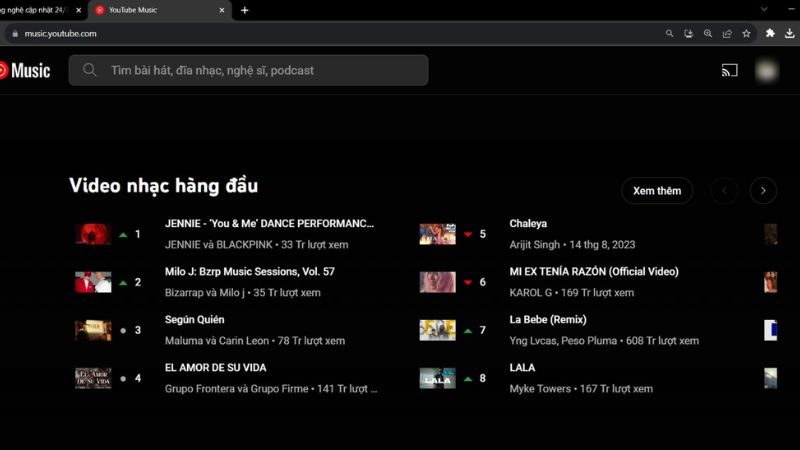Click rank number 5 beside Chaleya
Image resolution: width=800 pixels, height=450 pixels.
(x=483, y=234)
